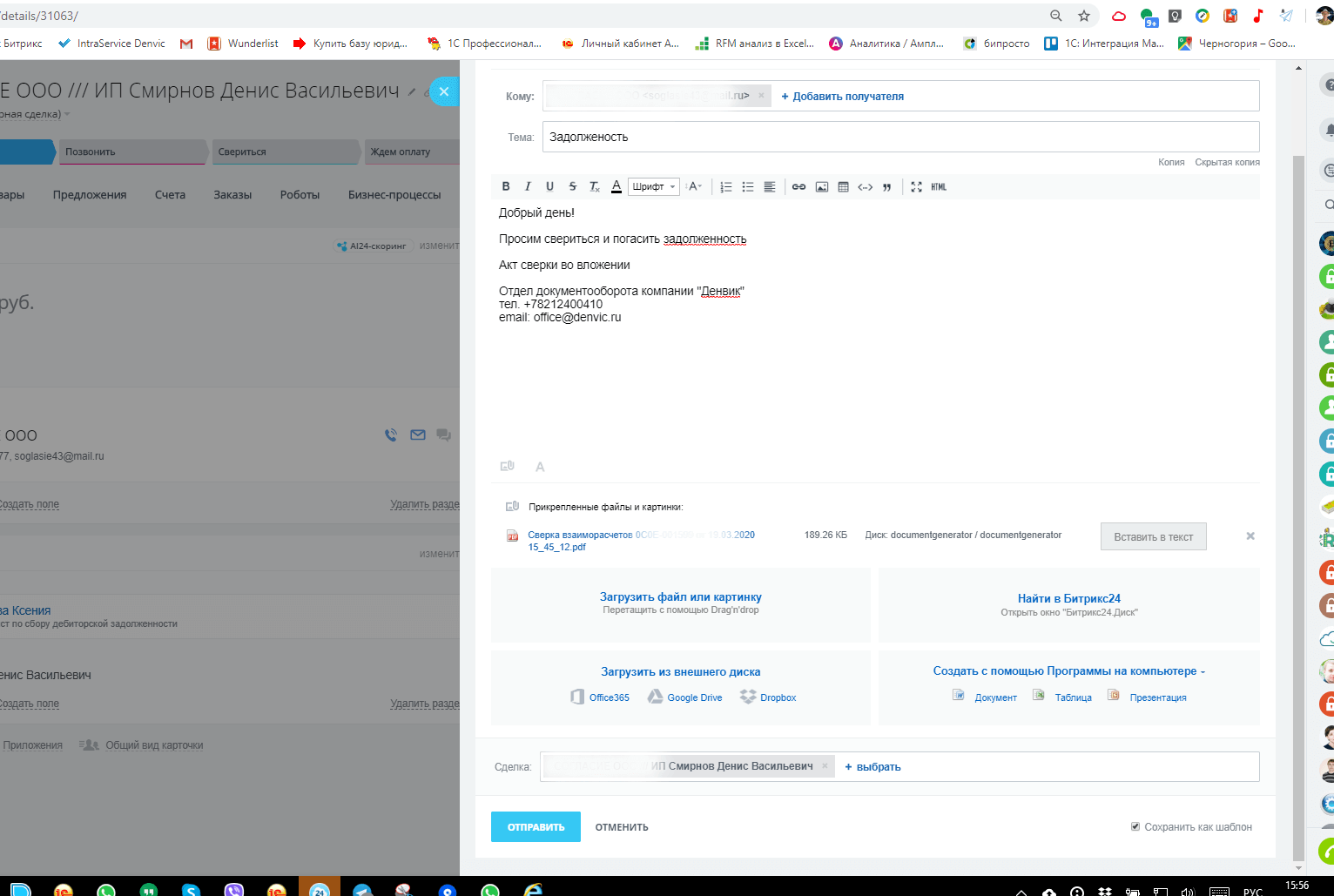Insert a hyperlink into the message

click(798, 186)
